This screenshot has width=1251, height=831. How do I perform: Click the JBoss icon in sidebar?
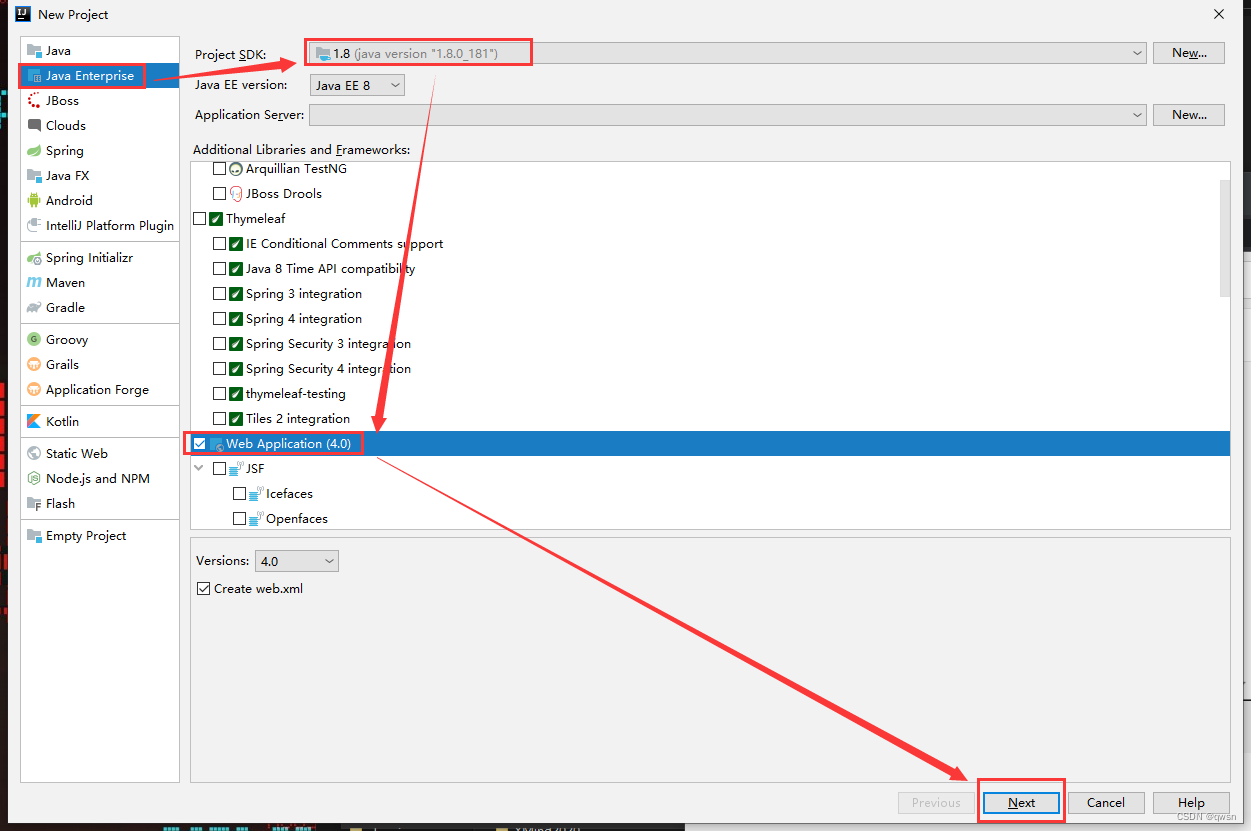pyautogui.click(x=35, y=100)
